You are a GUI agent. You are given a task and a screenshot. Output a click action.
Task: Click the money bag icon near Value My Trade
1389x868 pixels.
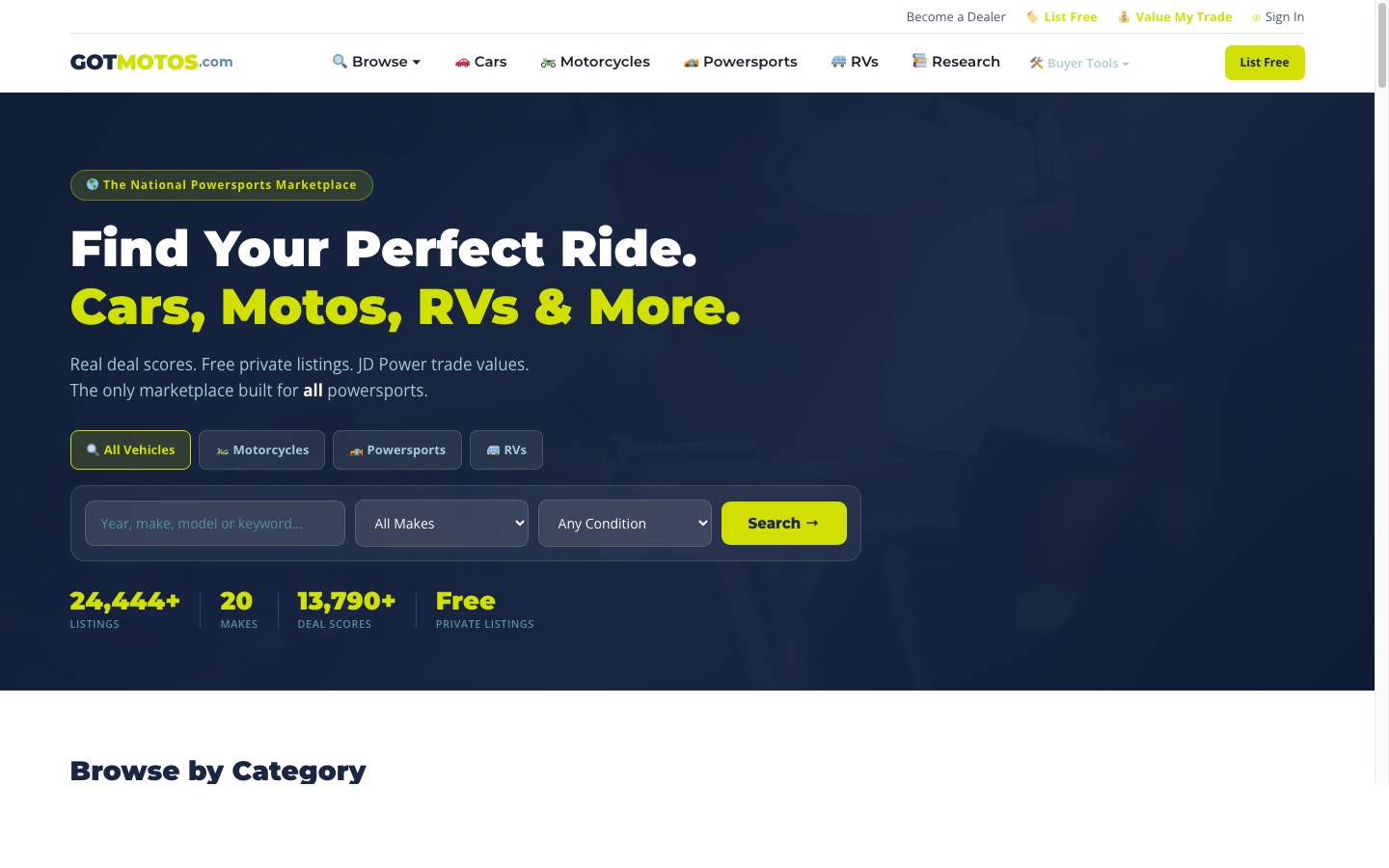1124,17
